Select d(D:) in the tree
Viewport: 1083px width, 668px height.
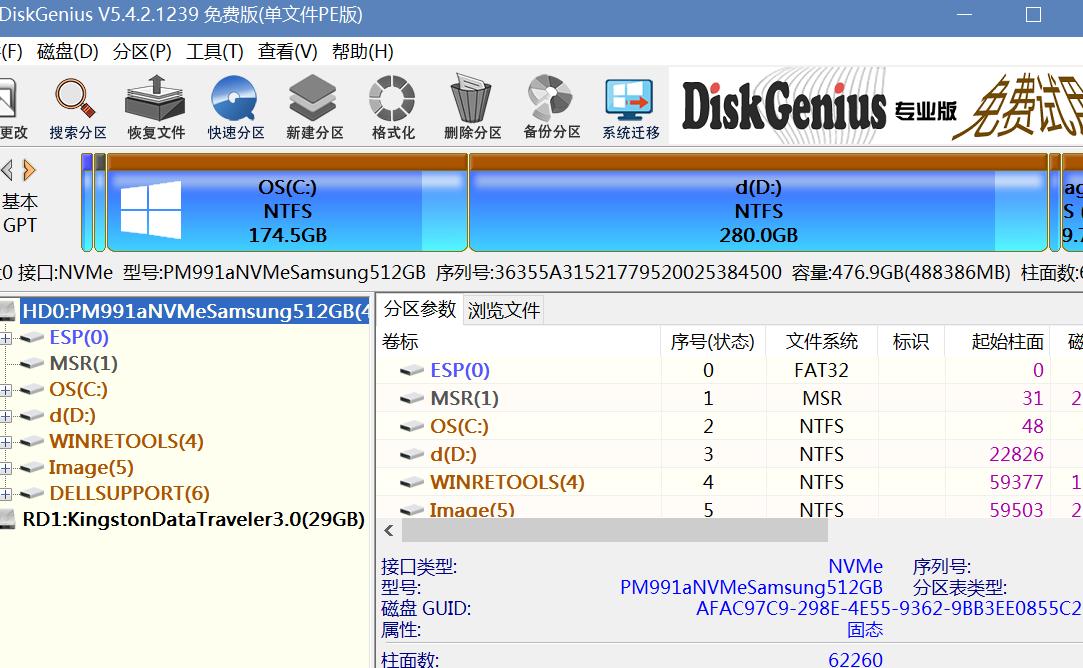72,415
